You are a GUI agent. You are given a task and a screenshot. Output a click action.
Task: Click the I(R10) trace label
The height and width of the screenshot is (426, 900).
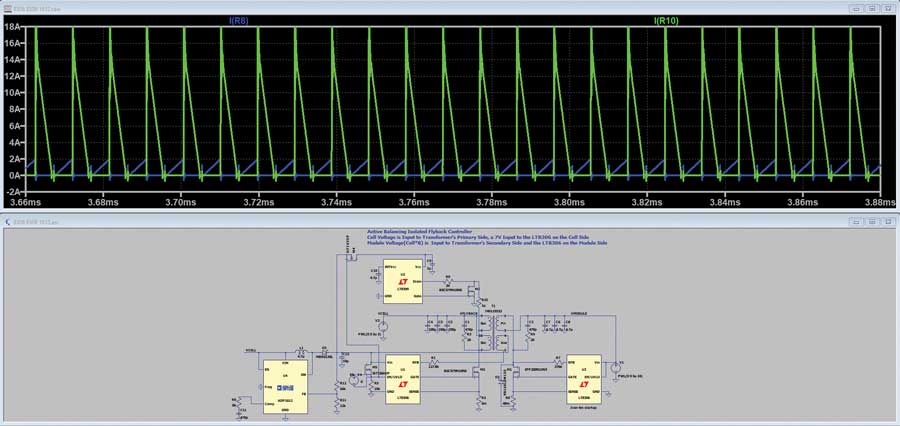[668, 20]
